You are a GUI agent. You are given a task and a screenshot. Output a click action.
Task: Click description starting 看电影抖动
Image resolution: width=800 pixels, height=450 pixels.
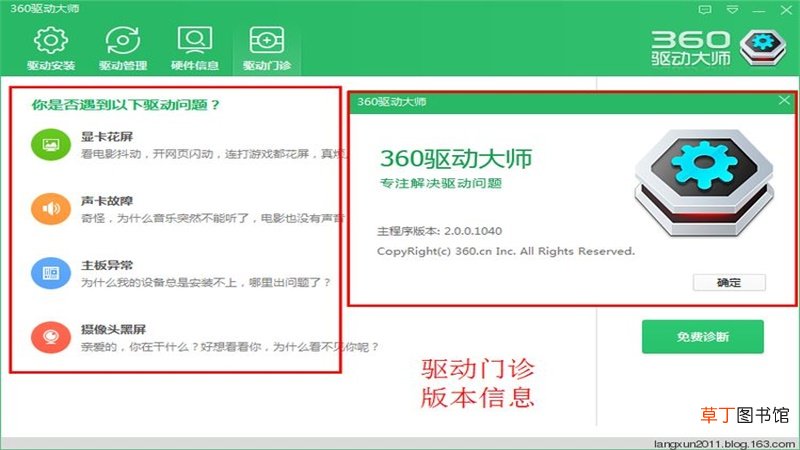213,154
